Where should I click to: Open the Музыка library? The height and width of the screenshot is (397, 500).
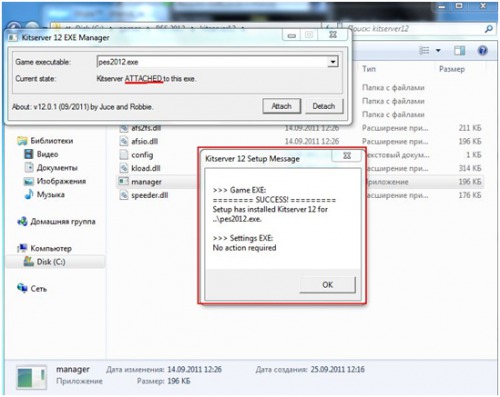point(50,194)
